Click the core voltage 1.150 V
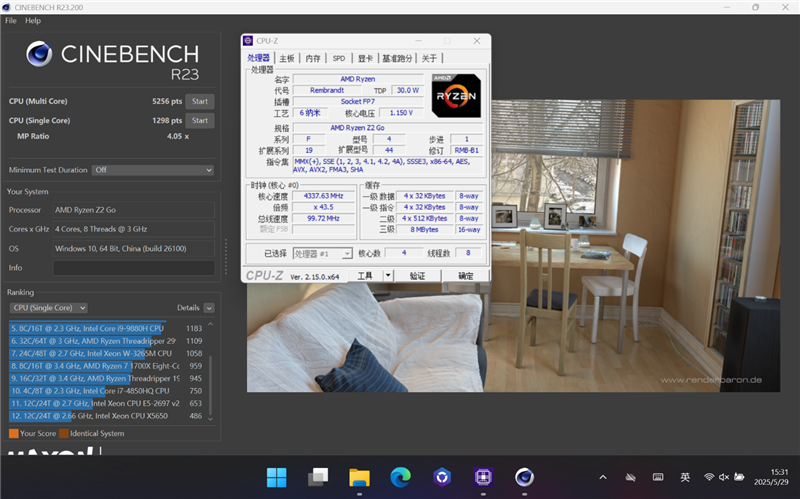Viewport: 800px width, 499px height. point(401,113)
